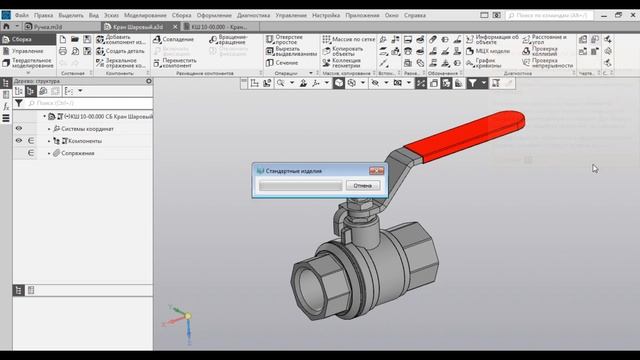640x360 pixels.
Task: Click the command search field
Action: pyautogui.click(x=549, y=16)
